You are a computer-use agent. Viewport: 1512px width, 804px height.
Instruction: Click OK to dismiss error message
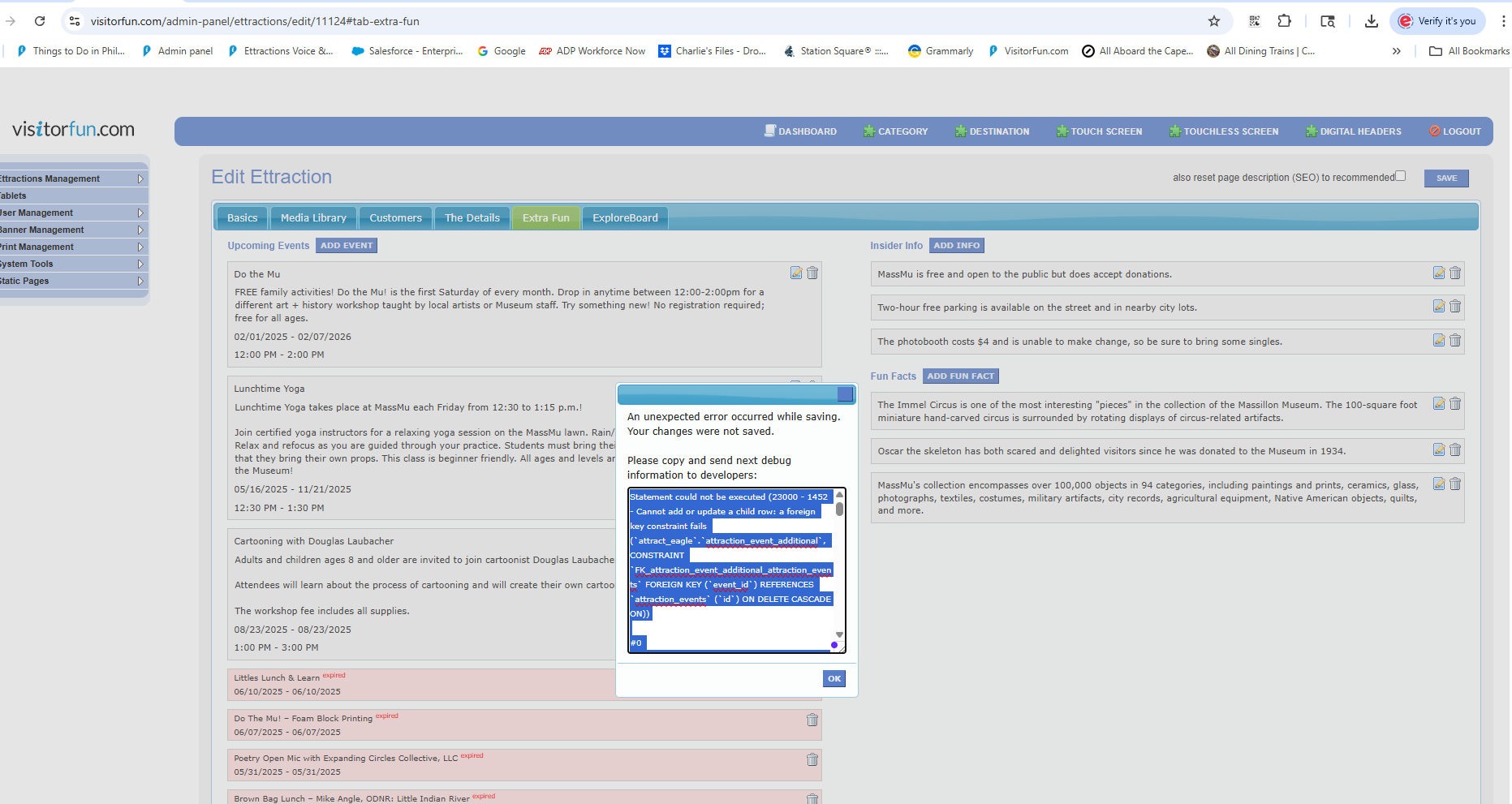coord(834,679)
